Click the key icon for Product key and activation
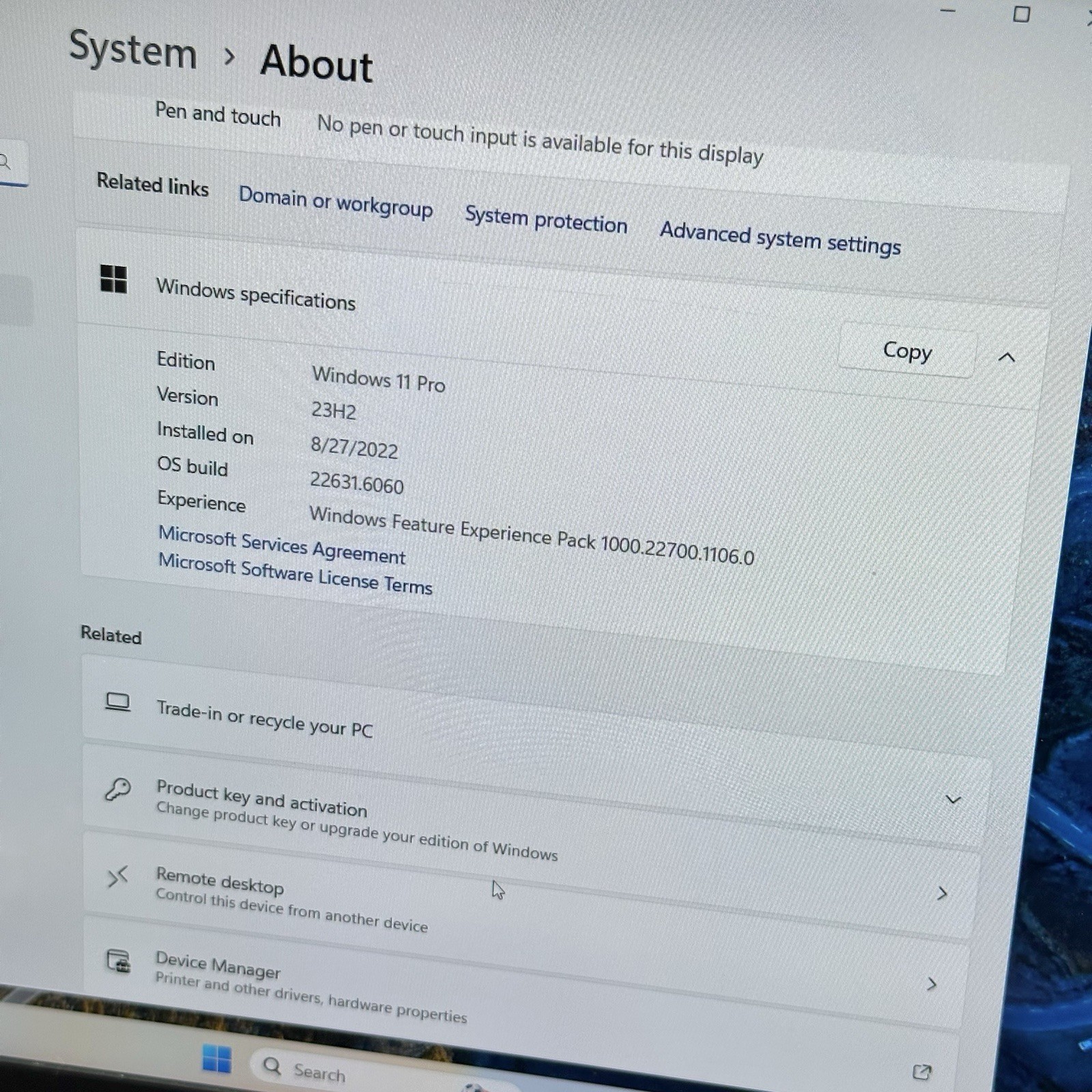 tap(117, 789)
